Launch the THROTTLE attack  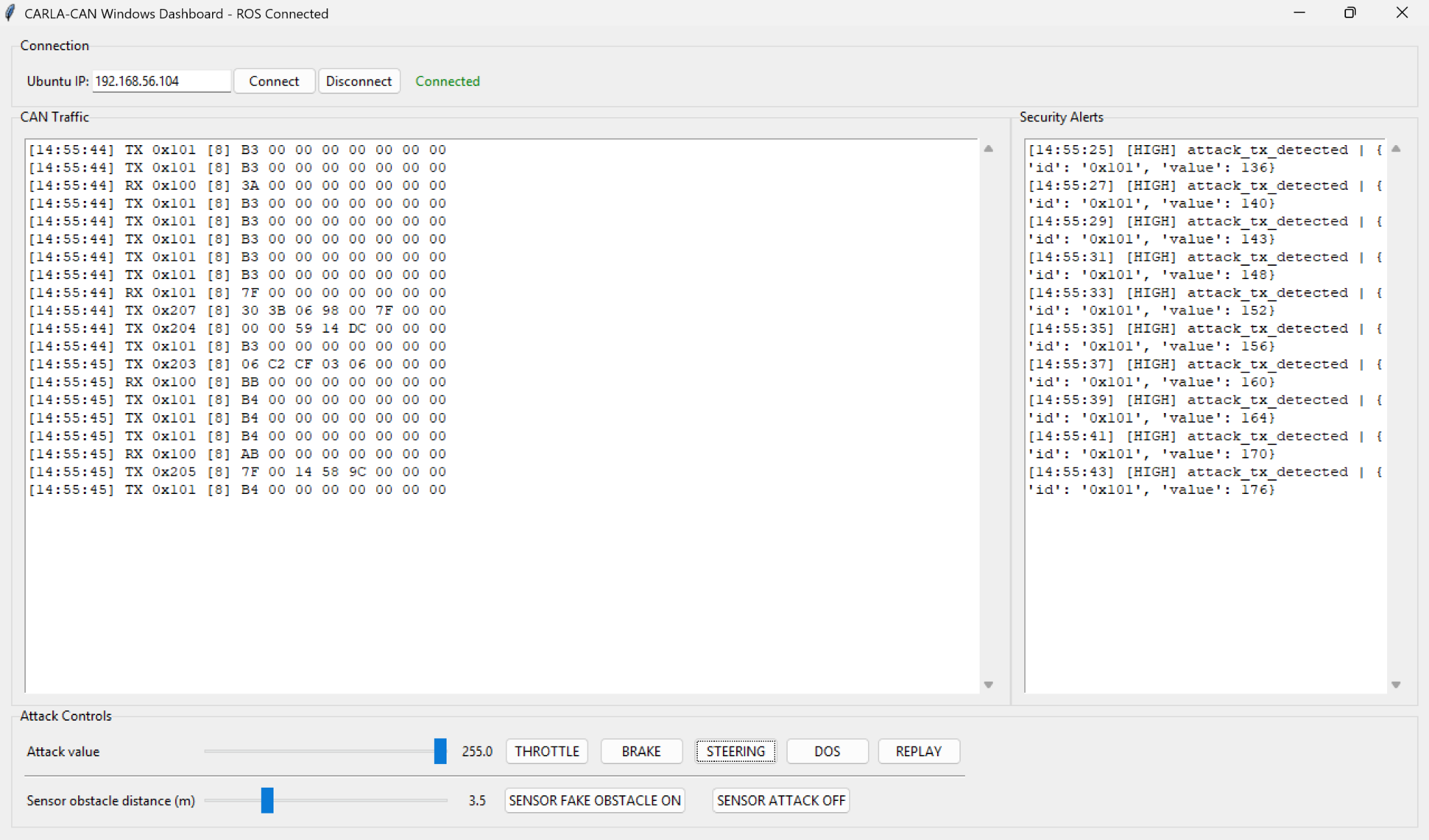pyautogui.click(x=546, y=751)
